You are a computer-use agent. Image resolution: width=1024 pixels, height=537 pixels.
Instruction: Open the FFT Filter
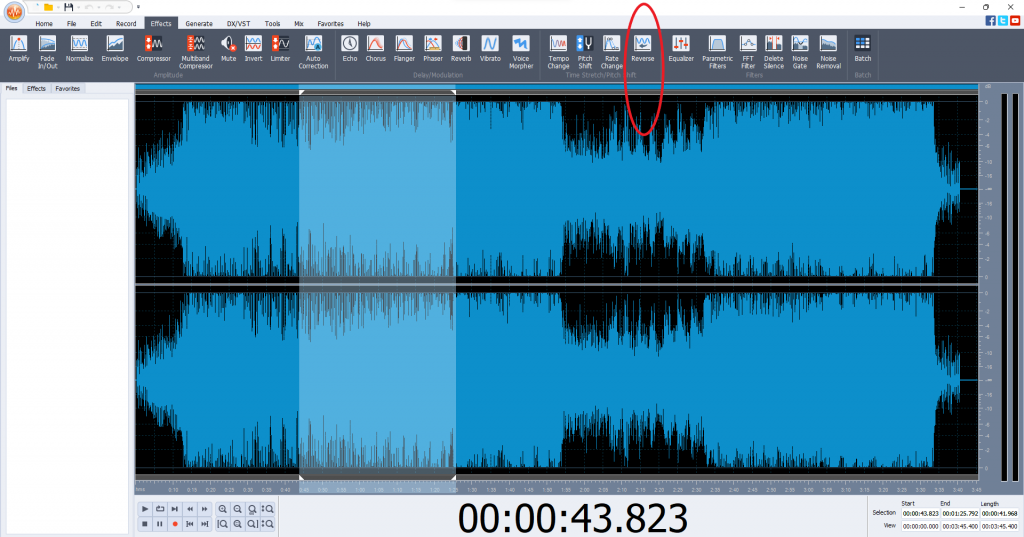[748, 52]
